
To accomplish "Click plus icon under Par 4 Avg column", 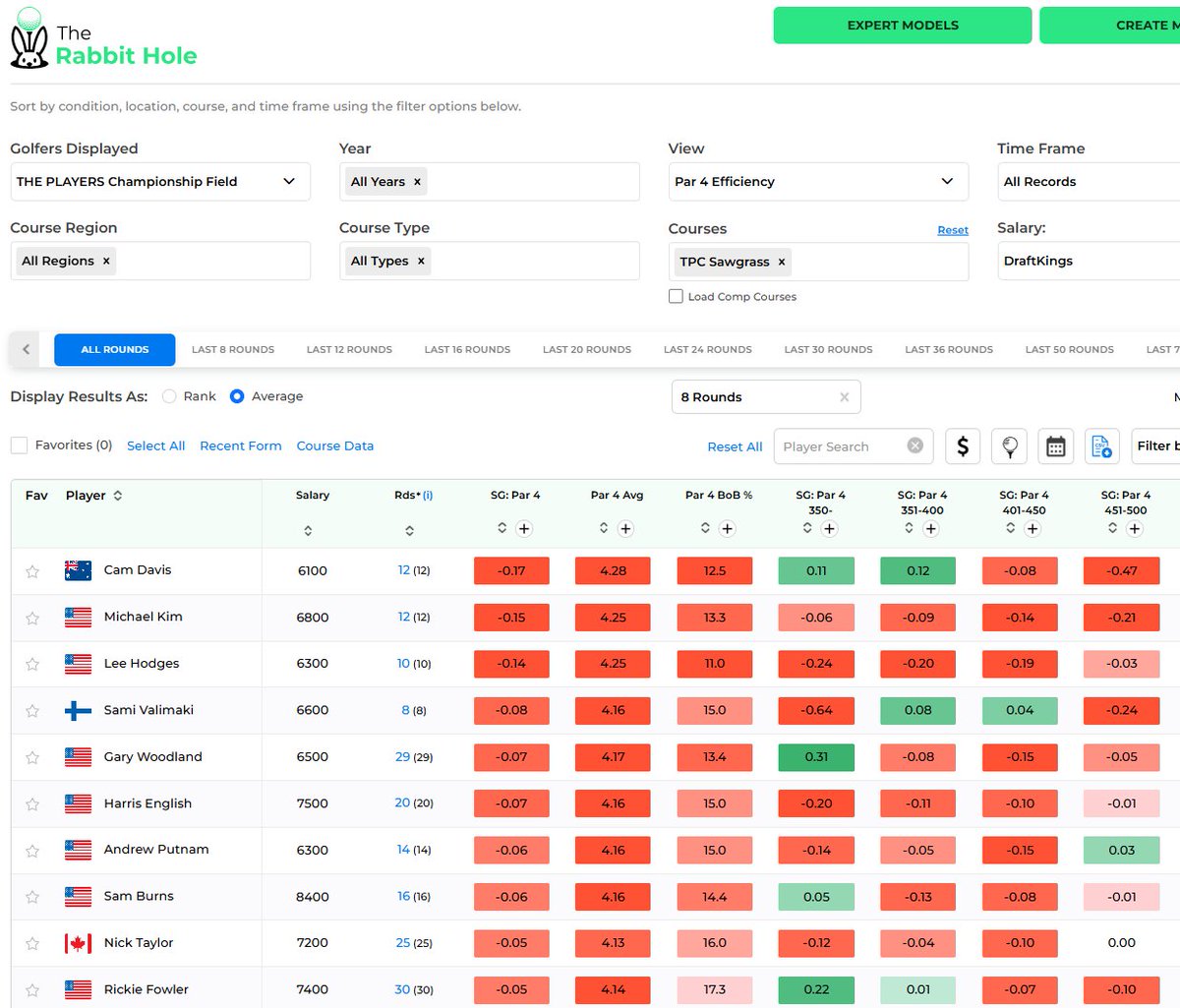I will click(x=625, y=529).
